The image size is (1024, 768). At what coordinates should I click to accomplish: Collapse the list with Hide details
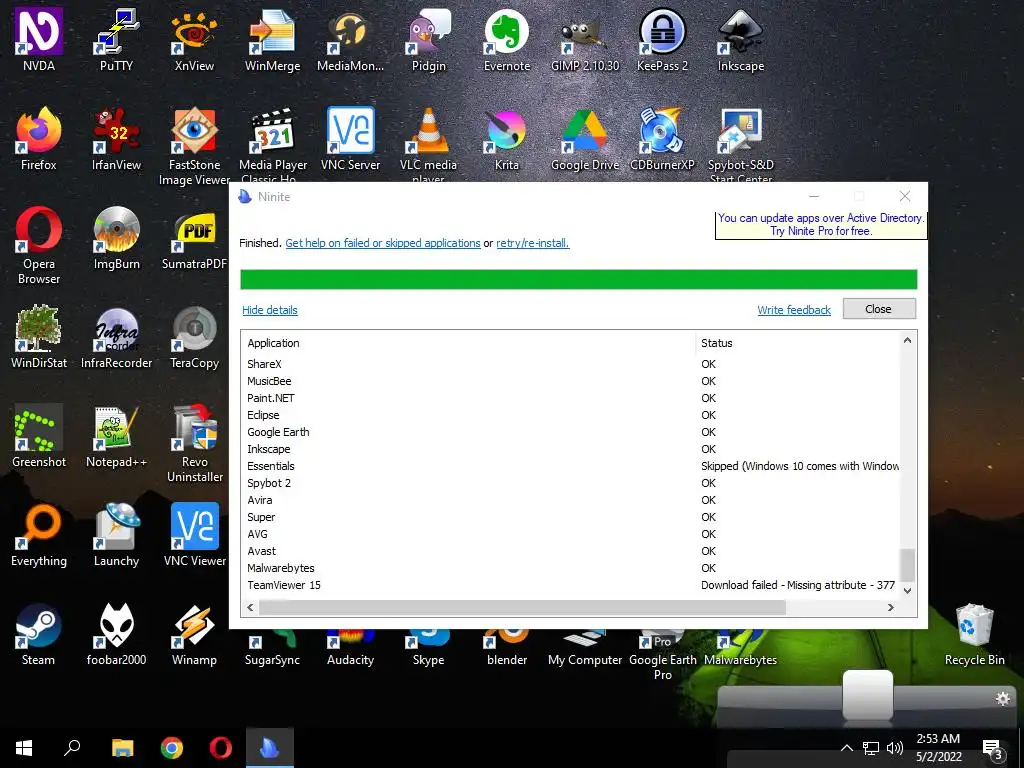[x=270, y=310]
